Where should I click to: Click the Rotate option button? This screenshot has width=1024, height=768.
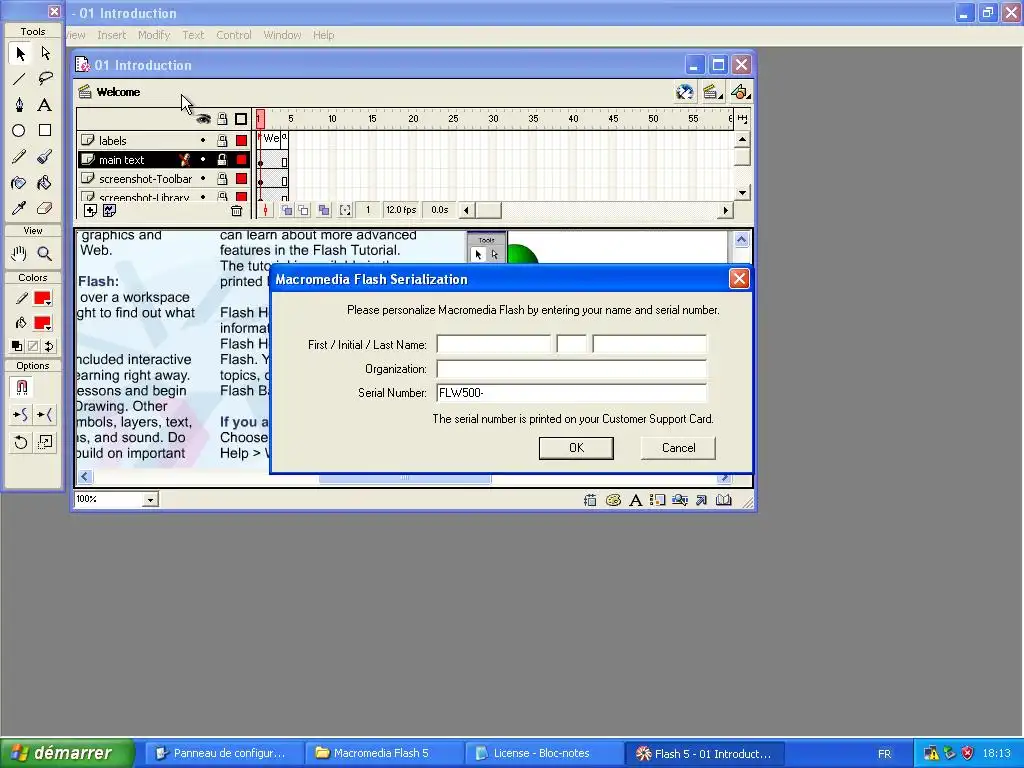tap(20, 443)
